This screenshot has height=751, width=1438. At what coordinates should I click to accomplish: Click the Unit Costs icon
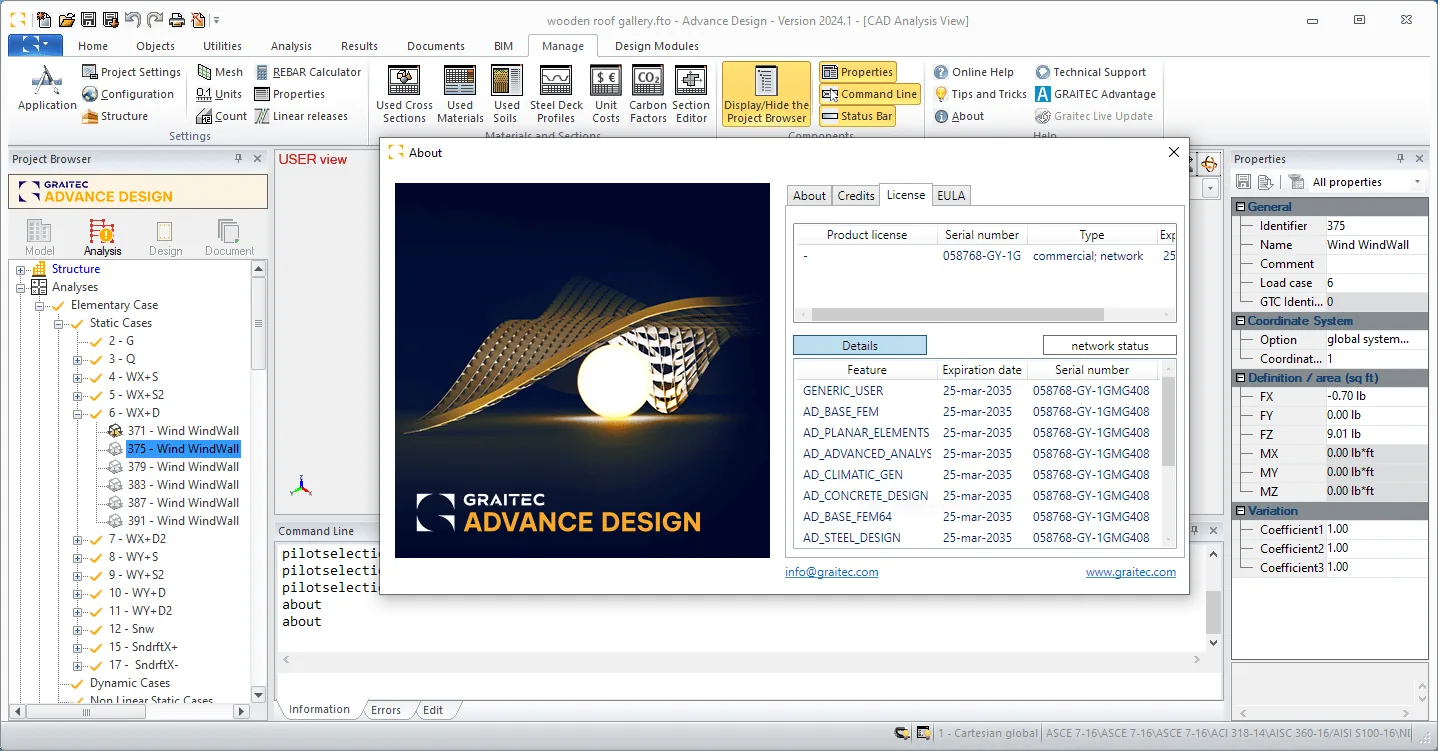(x=606, y=95)
